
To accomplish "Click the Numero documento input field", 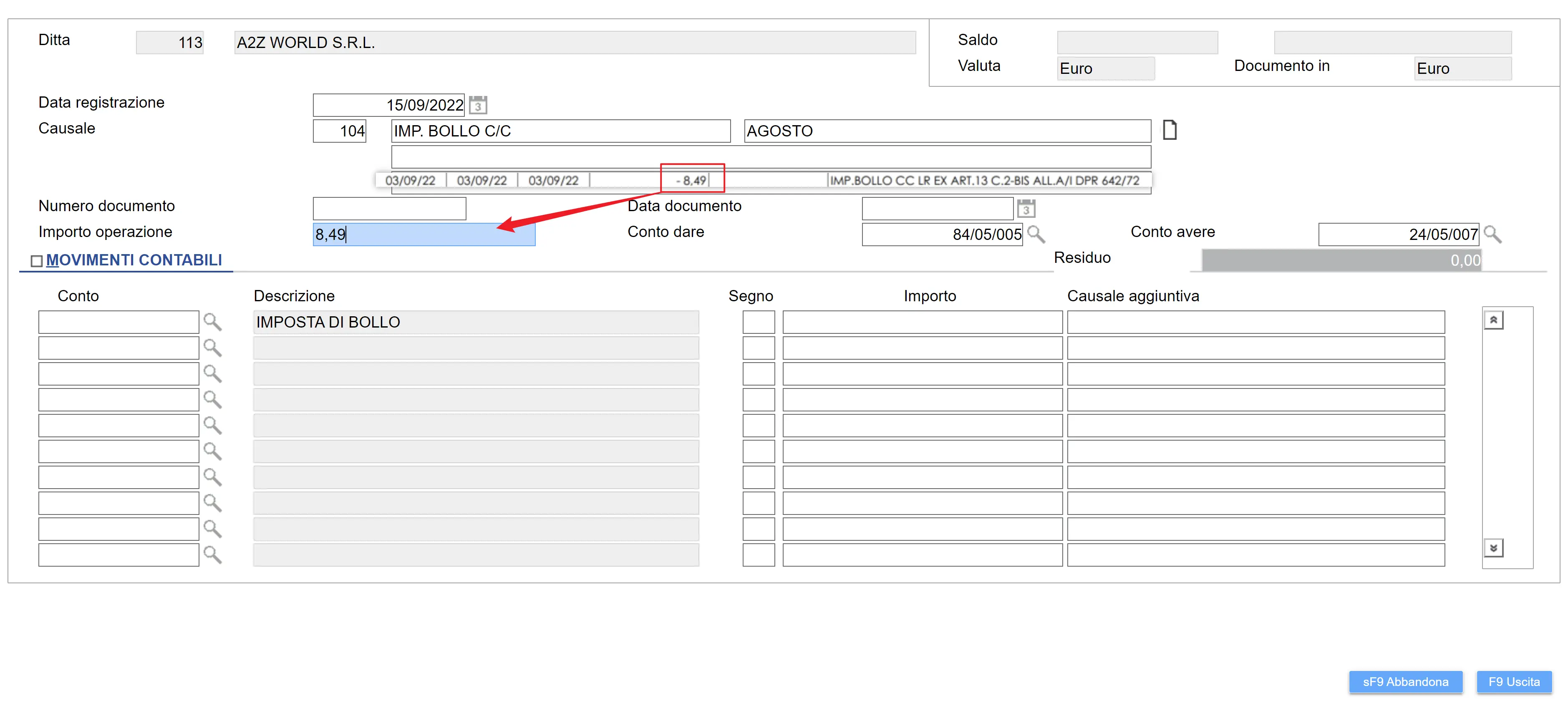I will click(389, 209).
